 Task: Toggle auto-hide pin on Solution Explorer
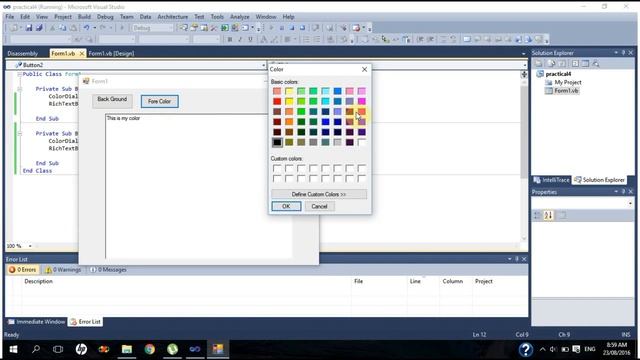623,53
